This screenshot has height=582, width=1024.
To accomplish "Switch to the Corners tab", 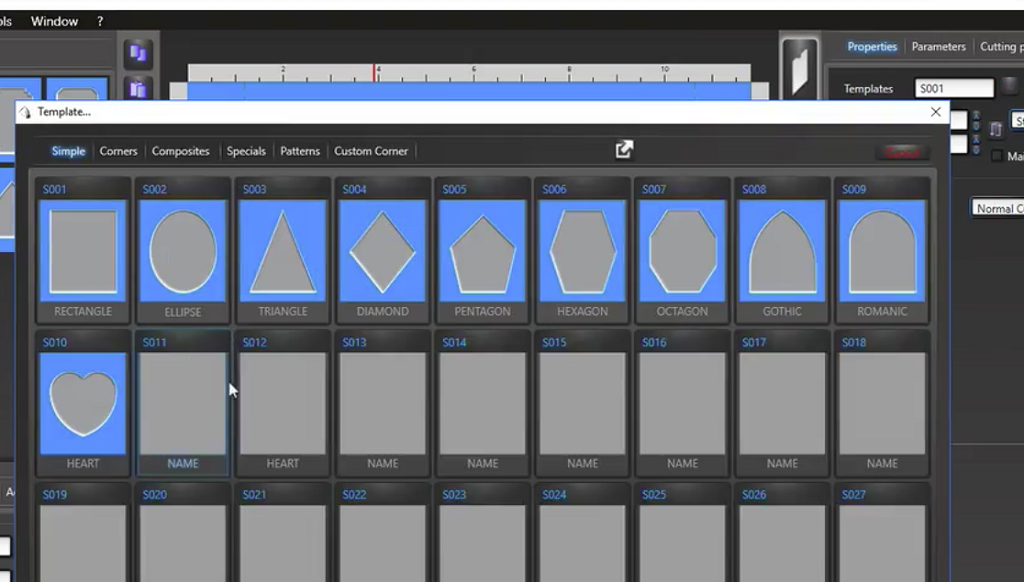I will 118,151.
